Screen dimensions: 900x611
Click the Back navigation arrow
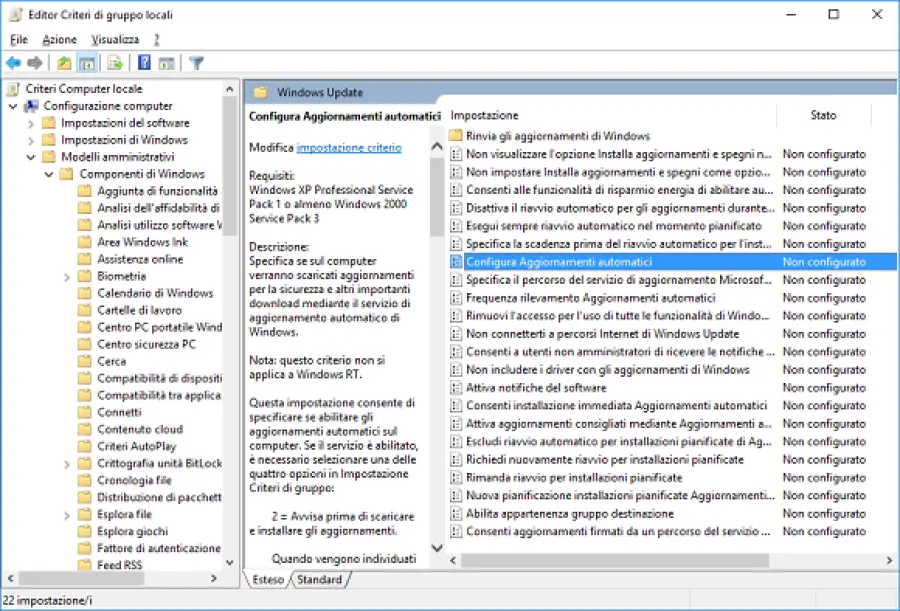11,62
